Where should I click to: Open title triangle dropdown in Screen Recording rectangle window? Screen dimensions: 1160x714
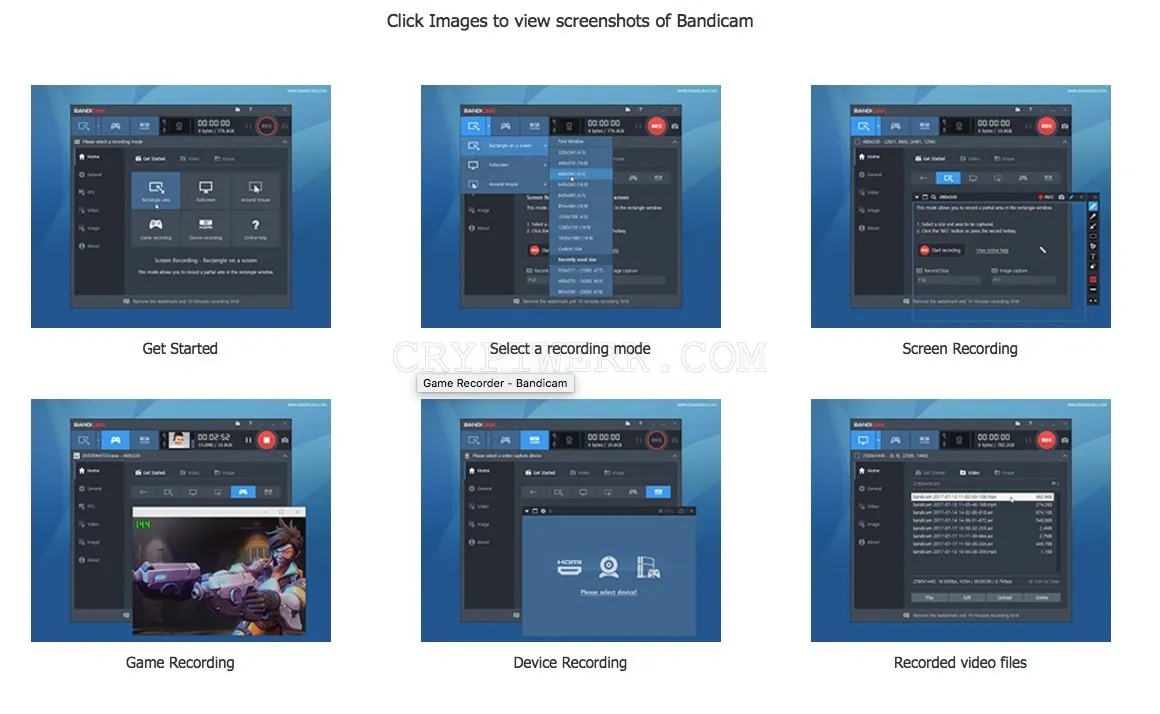pos(917,198)
